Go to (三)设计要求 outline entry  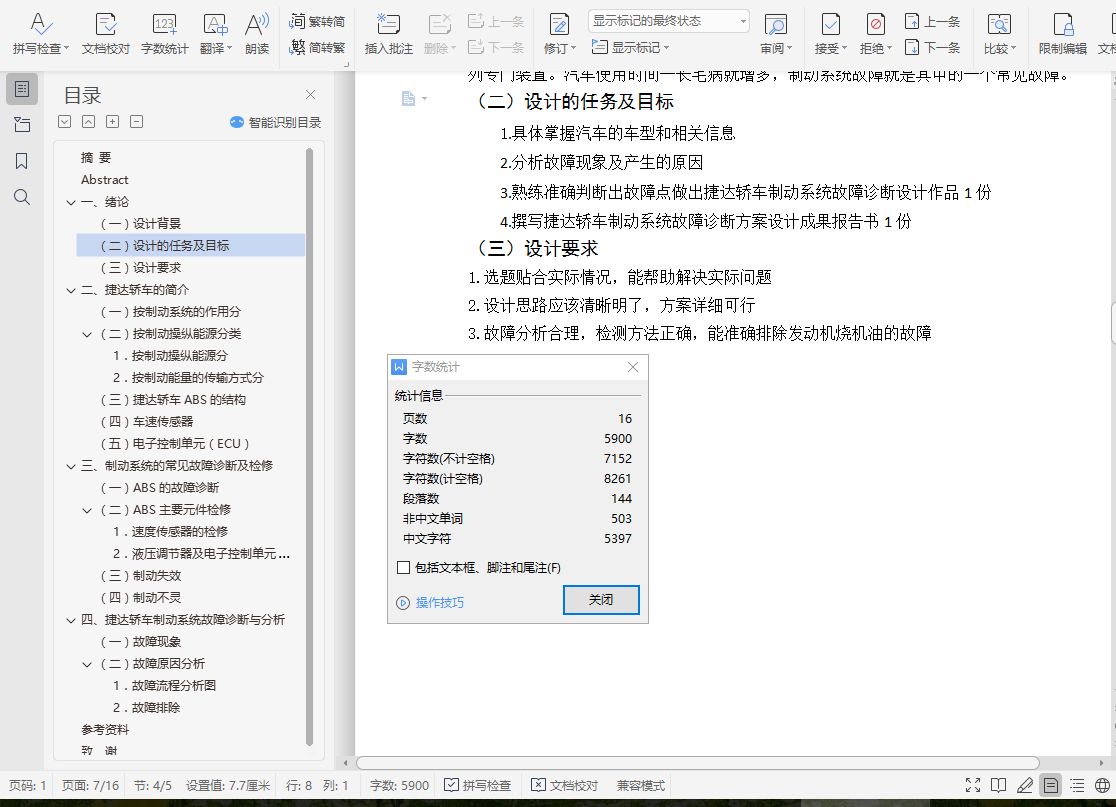(141, 268)
